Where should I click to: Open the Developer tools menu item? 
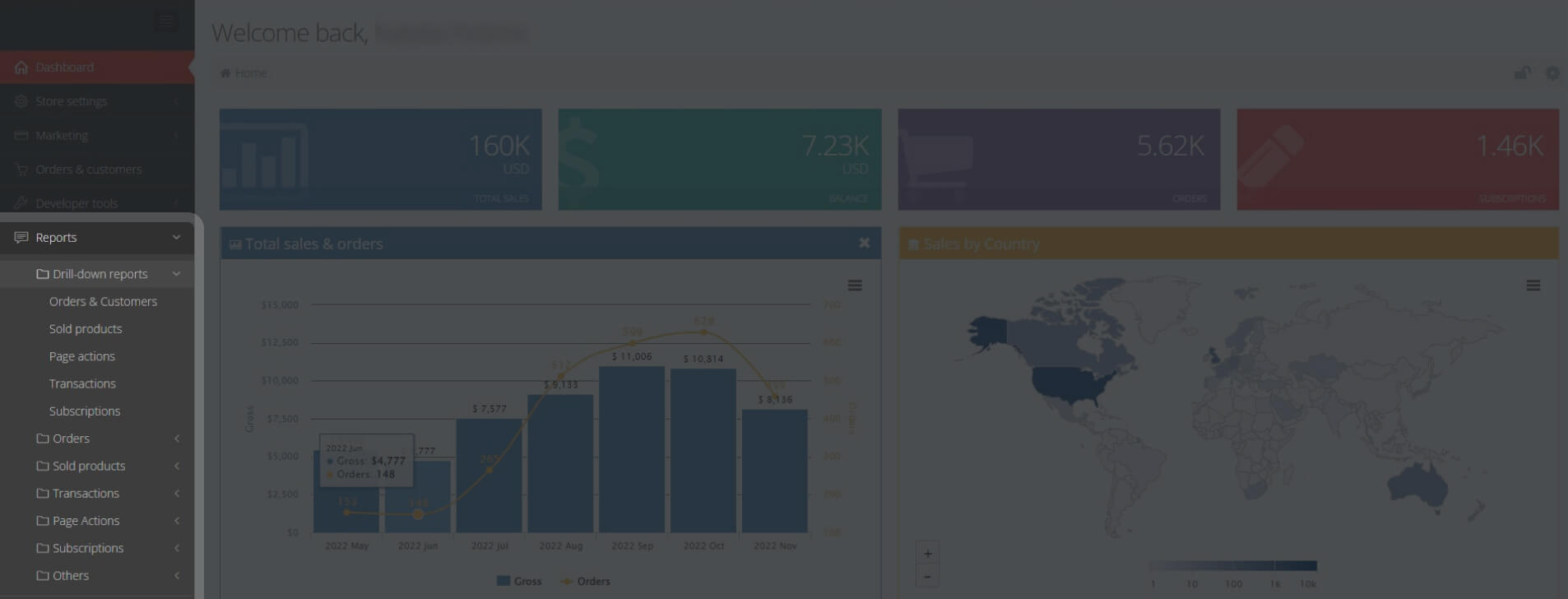pyautogui.click(x=97, y=203)
